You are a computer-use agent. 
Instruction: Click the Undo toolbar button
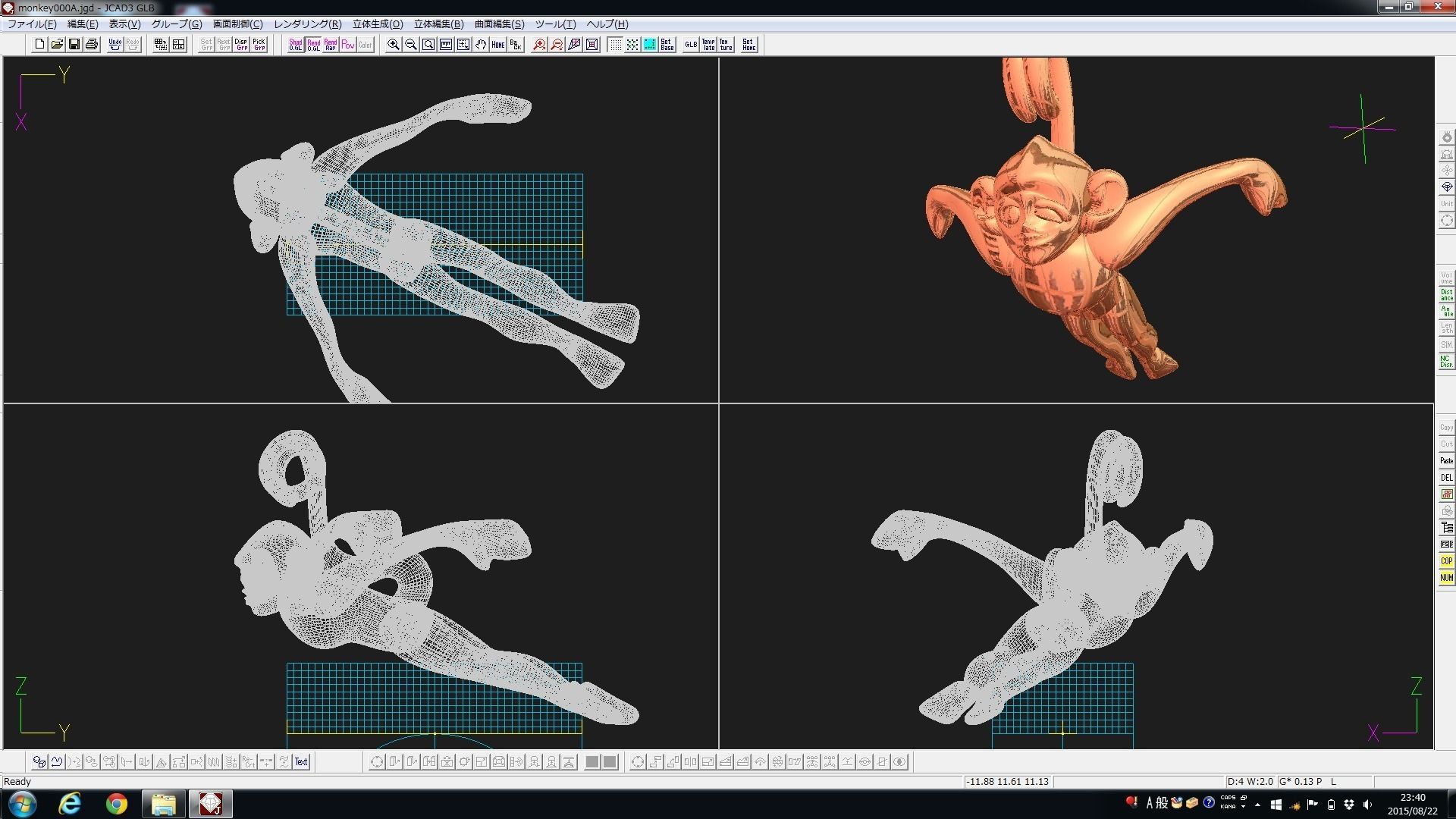pyautogui.click(x=115, y=45)
